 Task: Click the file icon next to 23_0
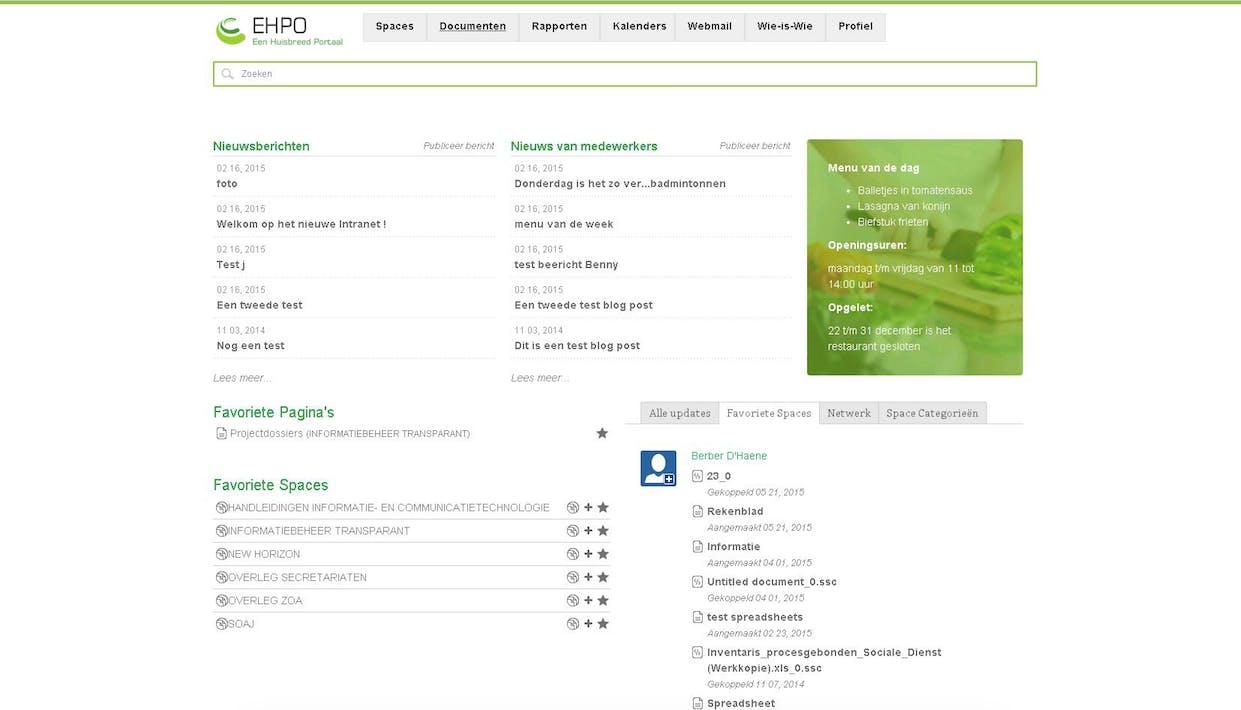point(698,476)
